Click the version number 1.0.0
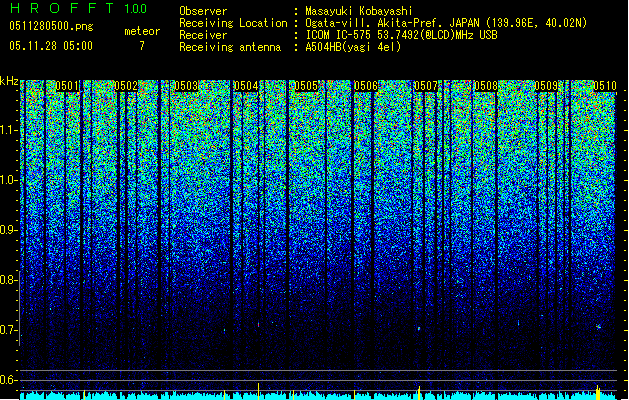The image size is (629, 400). [x=135, y=9]
